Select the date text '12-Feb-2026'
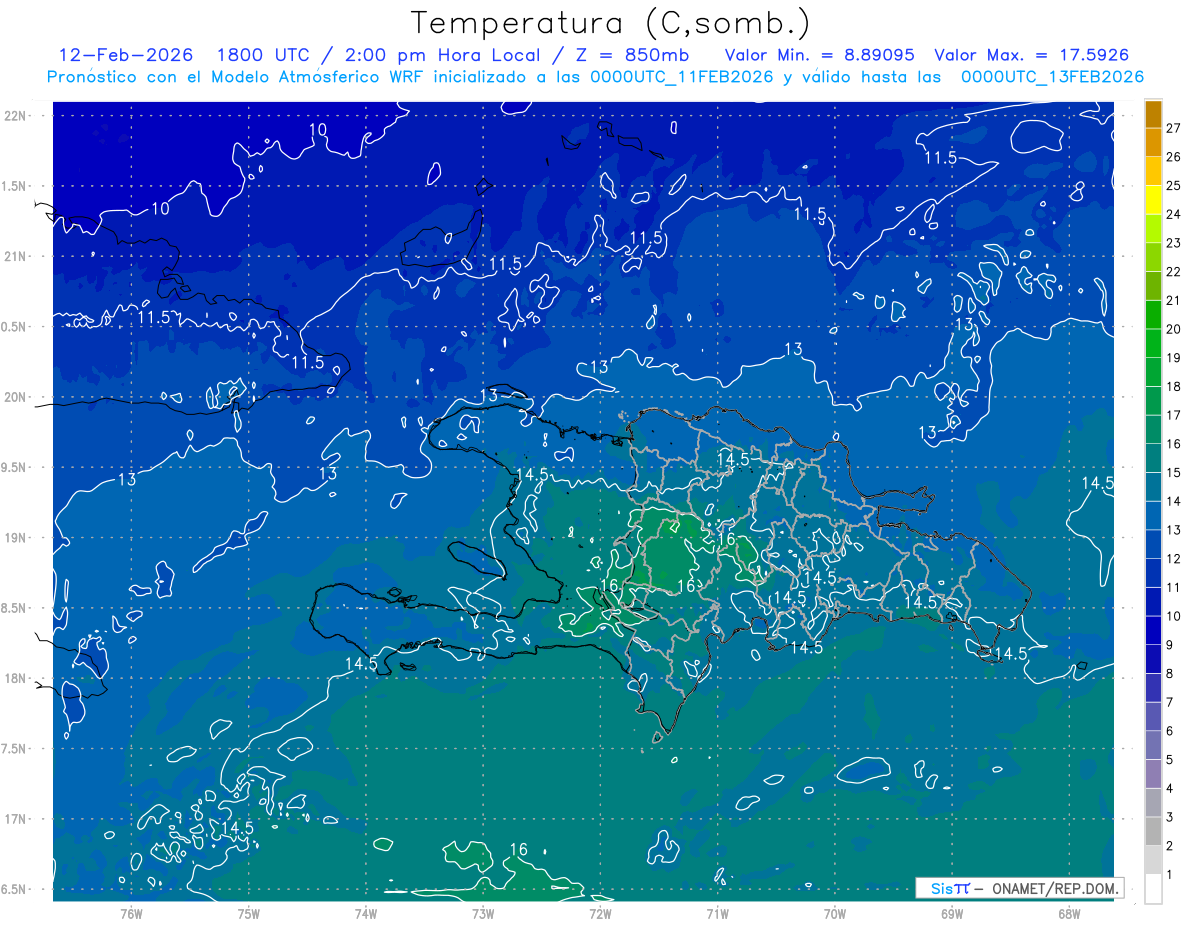This screenshot has height=927, width=1200. click(125, 56)
